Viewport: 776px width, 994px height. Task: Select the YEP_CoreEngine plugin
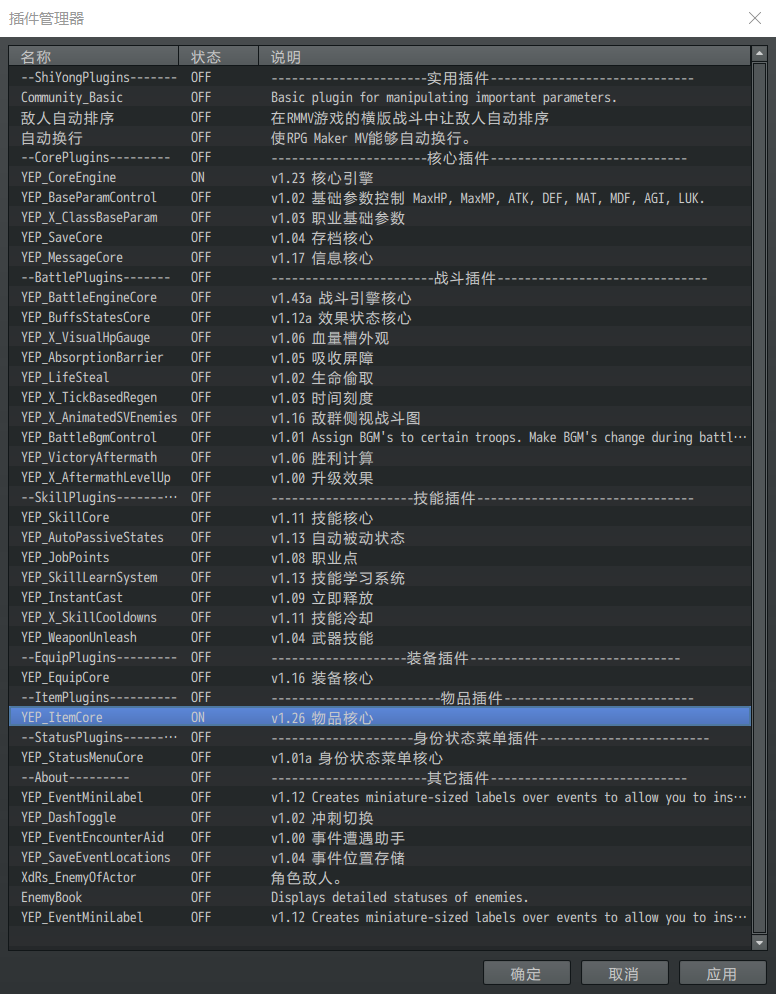coord(380,178)
